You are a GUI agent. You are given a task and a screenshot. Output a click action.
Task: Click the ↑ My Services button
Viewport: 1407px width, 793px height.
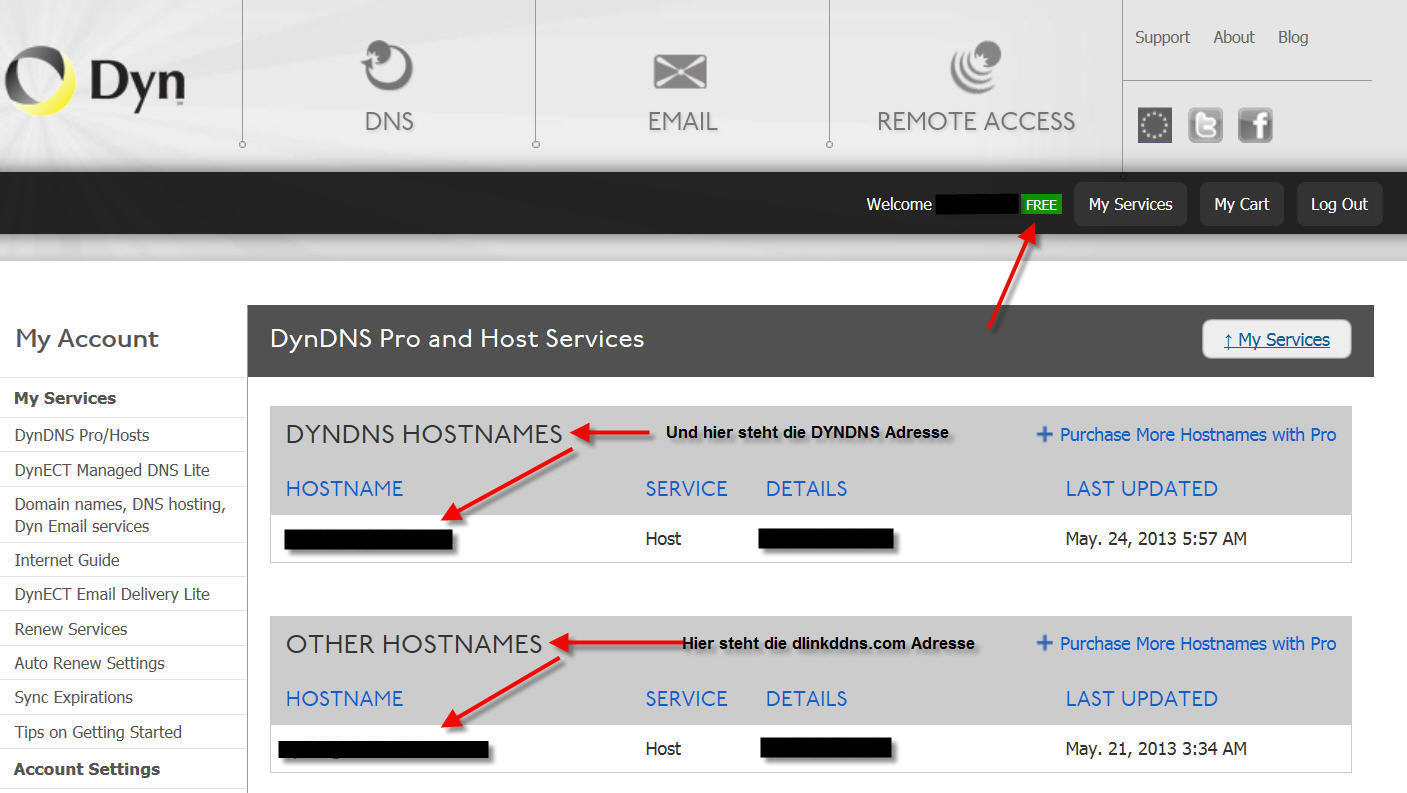(x=1276, y=339)
